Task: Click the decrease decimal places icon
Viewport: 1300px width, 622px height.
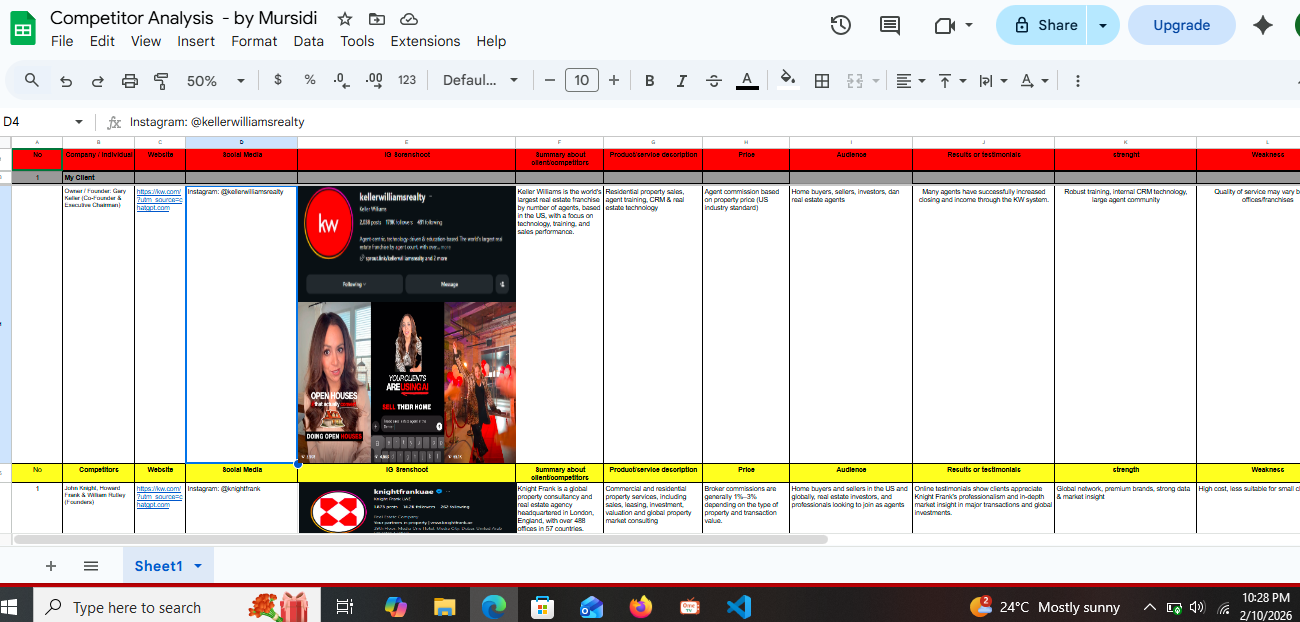Action: coord(340,80)
